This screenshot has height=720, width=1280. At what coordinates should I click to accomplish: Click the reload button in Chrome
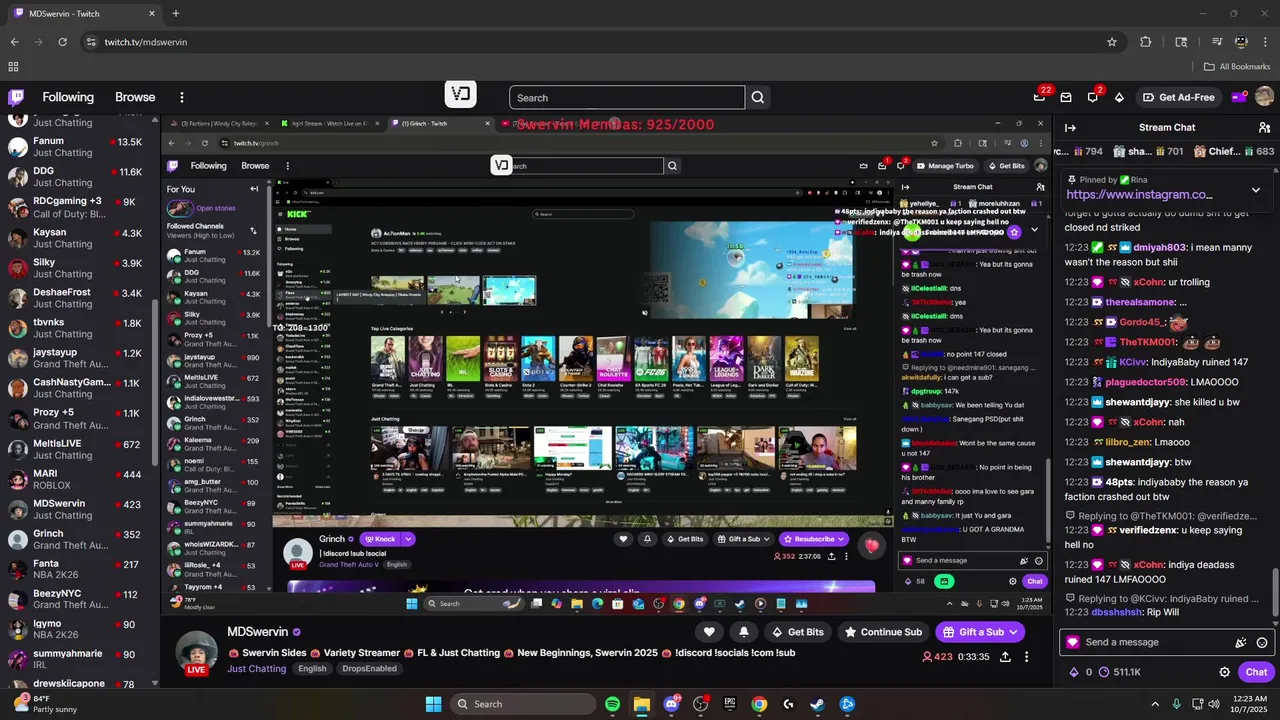click(62, 42)
